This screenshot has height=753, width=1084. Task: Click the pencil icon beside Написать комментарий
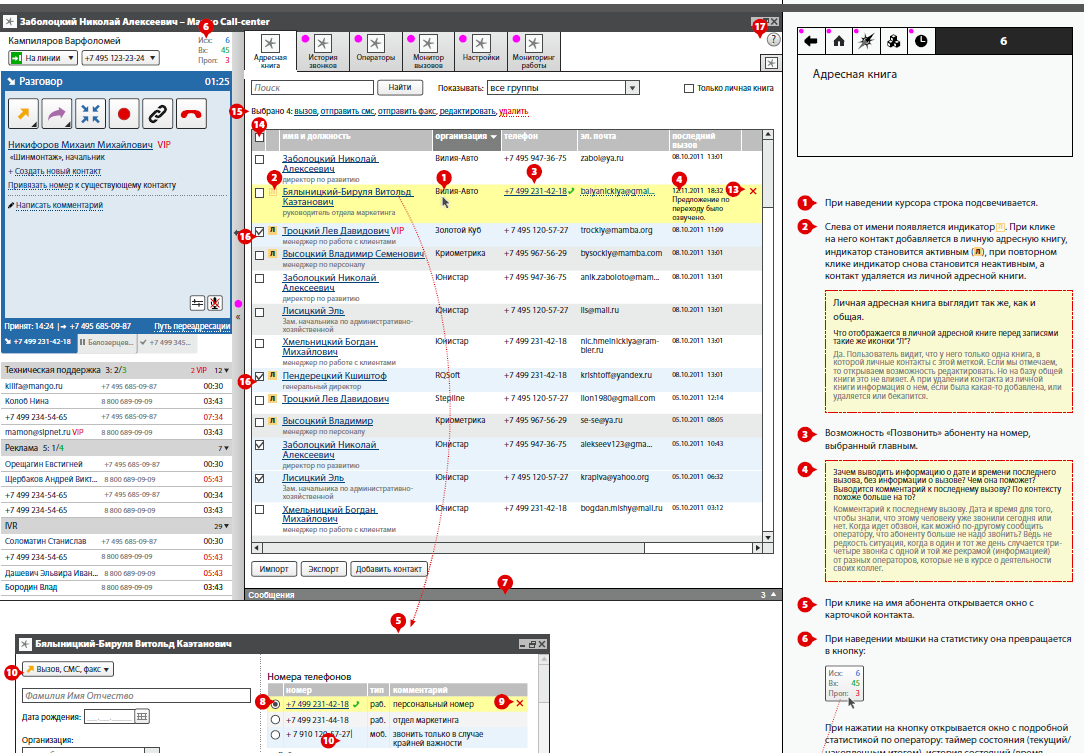(11, 205)
